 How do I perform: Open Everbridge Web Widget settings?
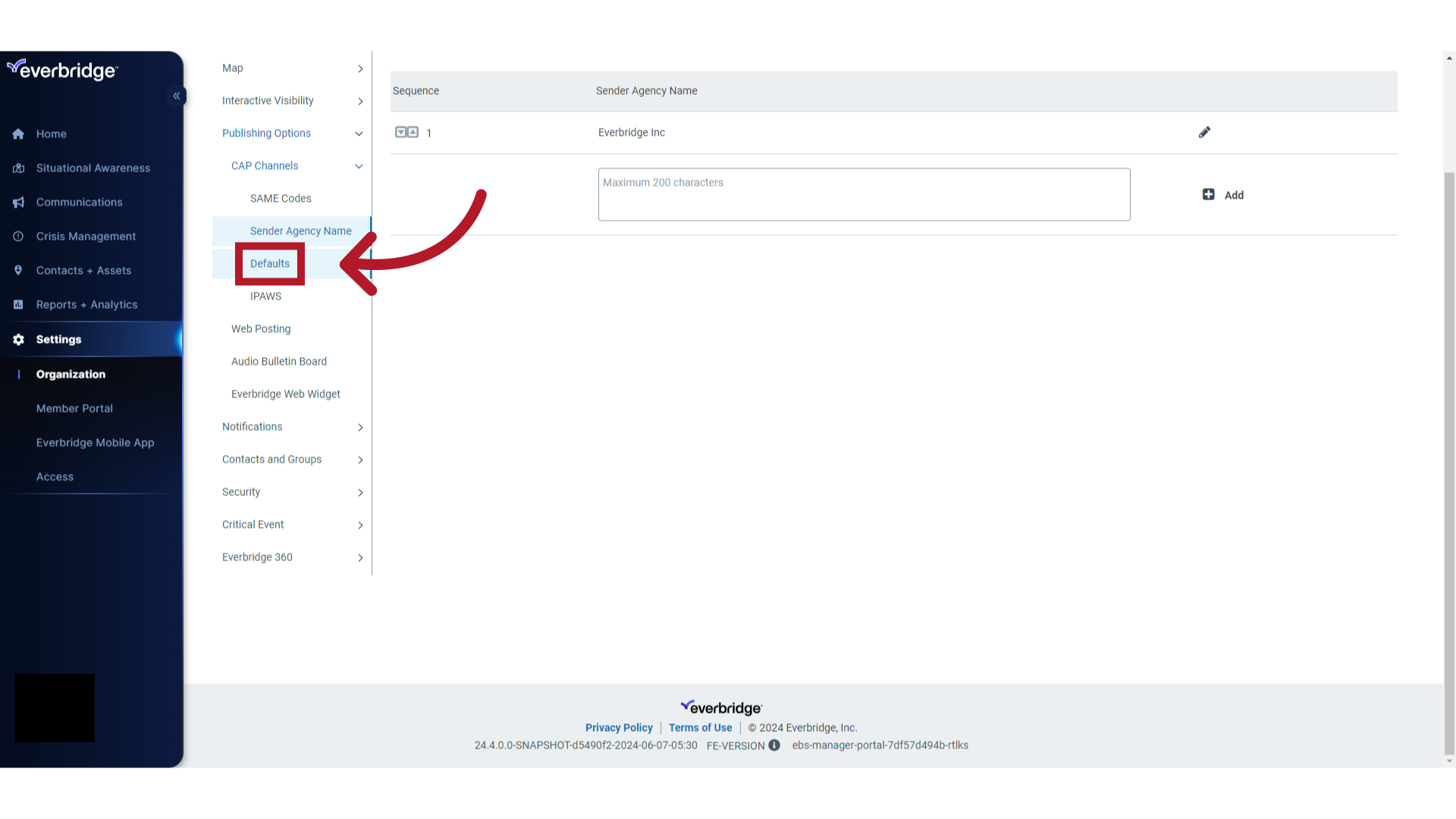coord(286,394)
